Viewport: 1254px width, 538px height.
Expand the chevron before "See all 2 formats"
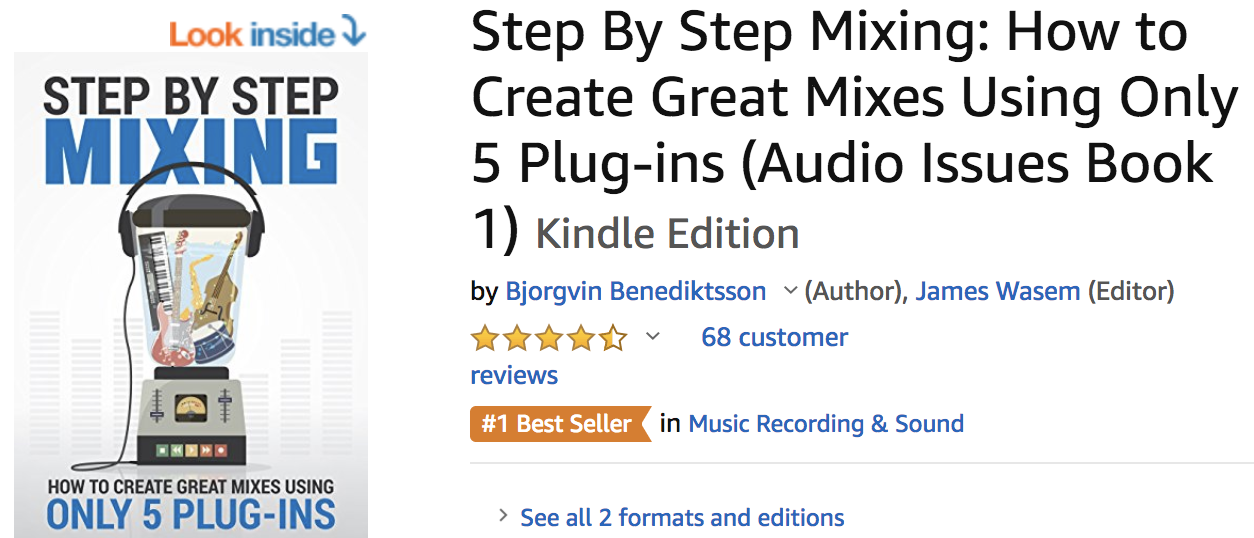[x=503, y=517]
